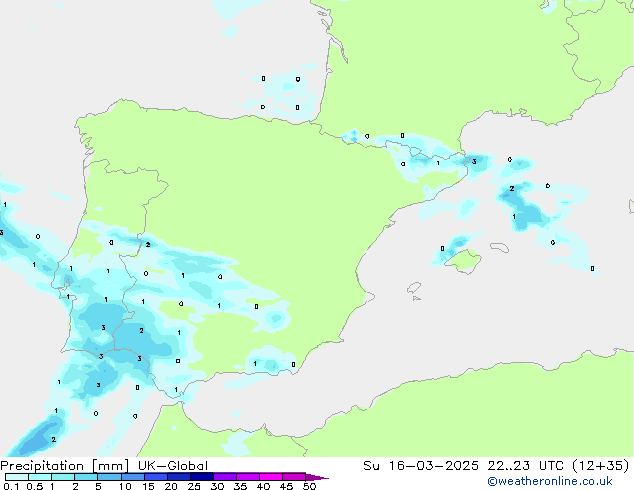Pick the 35-40 mm legend swatch

[247, 477]
